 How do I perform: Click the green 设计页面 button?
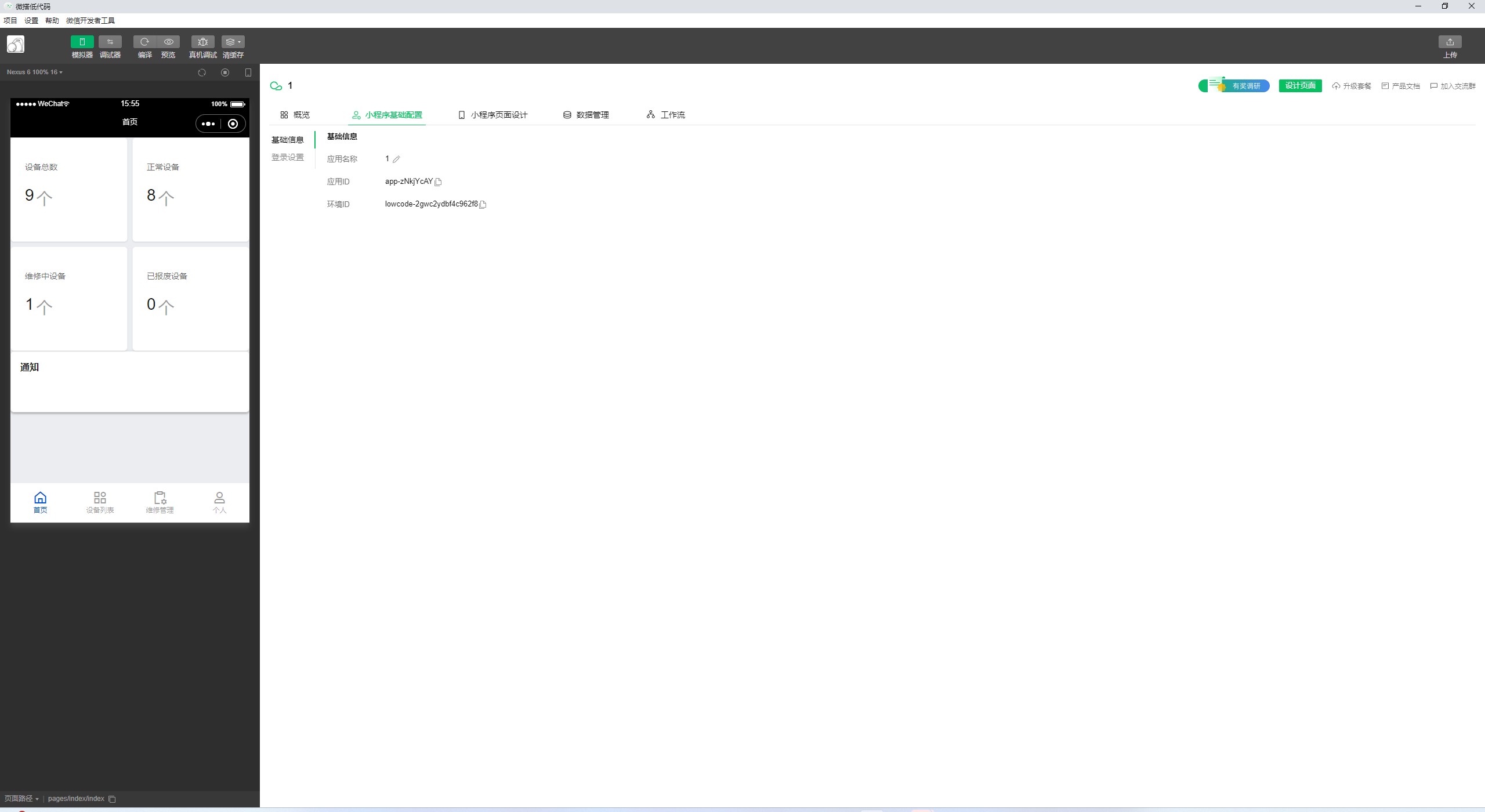pyautogui.click(x=1300, y=86)
